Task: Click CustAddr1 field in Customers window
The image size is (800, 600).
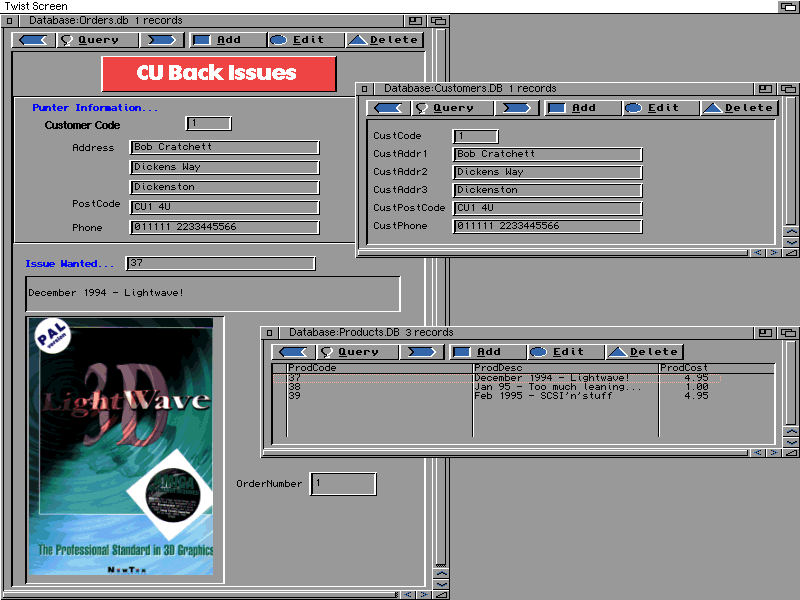Action: pos(547,154)
